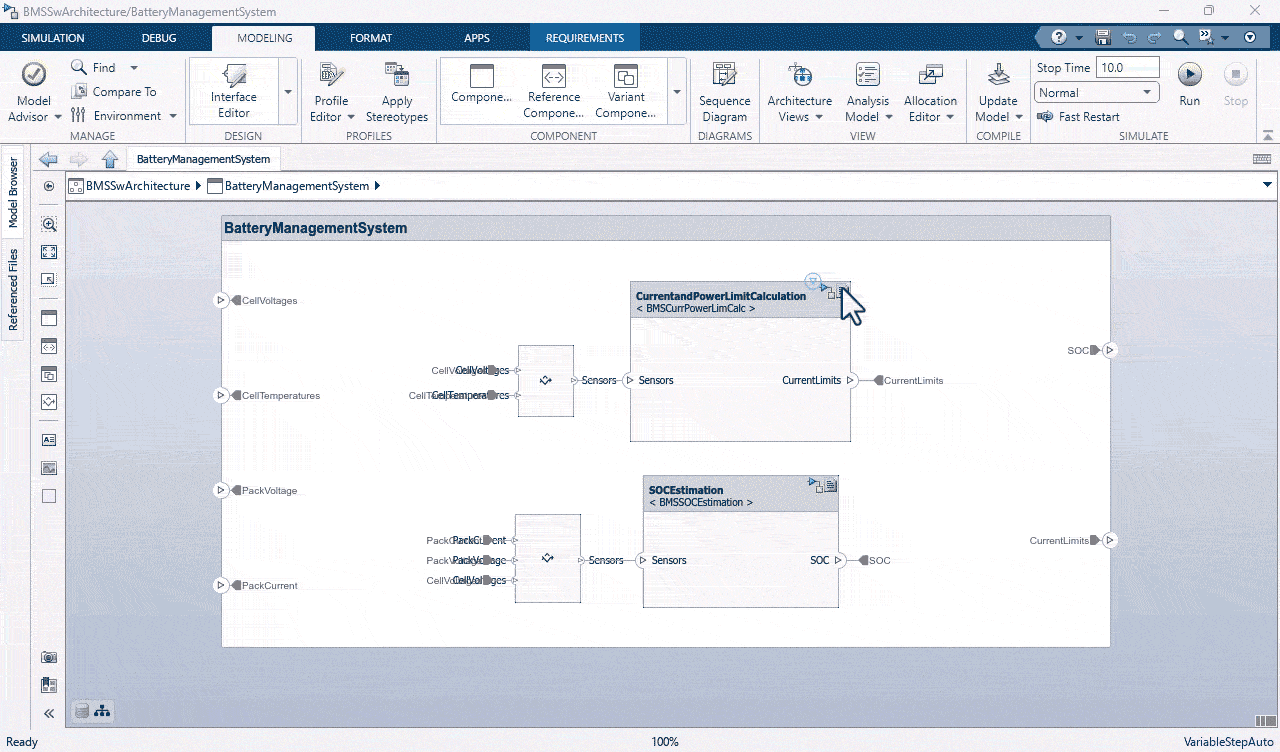Add an Image from the palette
Screen dimensions: 1280x752
pos(49,467)
